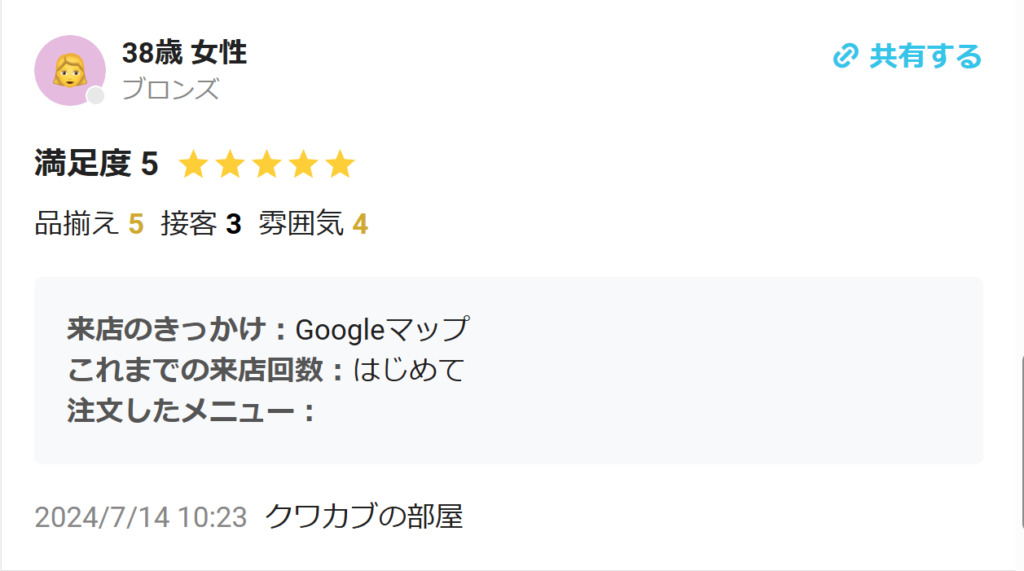1024x571 pixels.
Task: Click the fourth yellow rating star
Action: tap(304, 164)
